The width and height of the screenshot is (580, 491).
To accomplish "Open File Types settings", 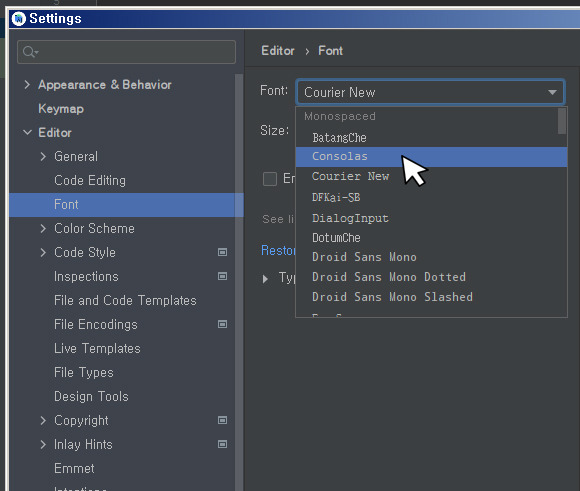I will pos(84,373).
